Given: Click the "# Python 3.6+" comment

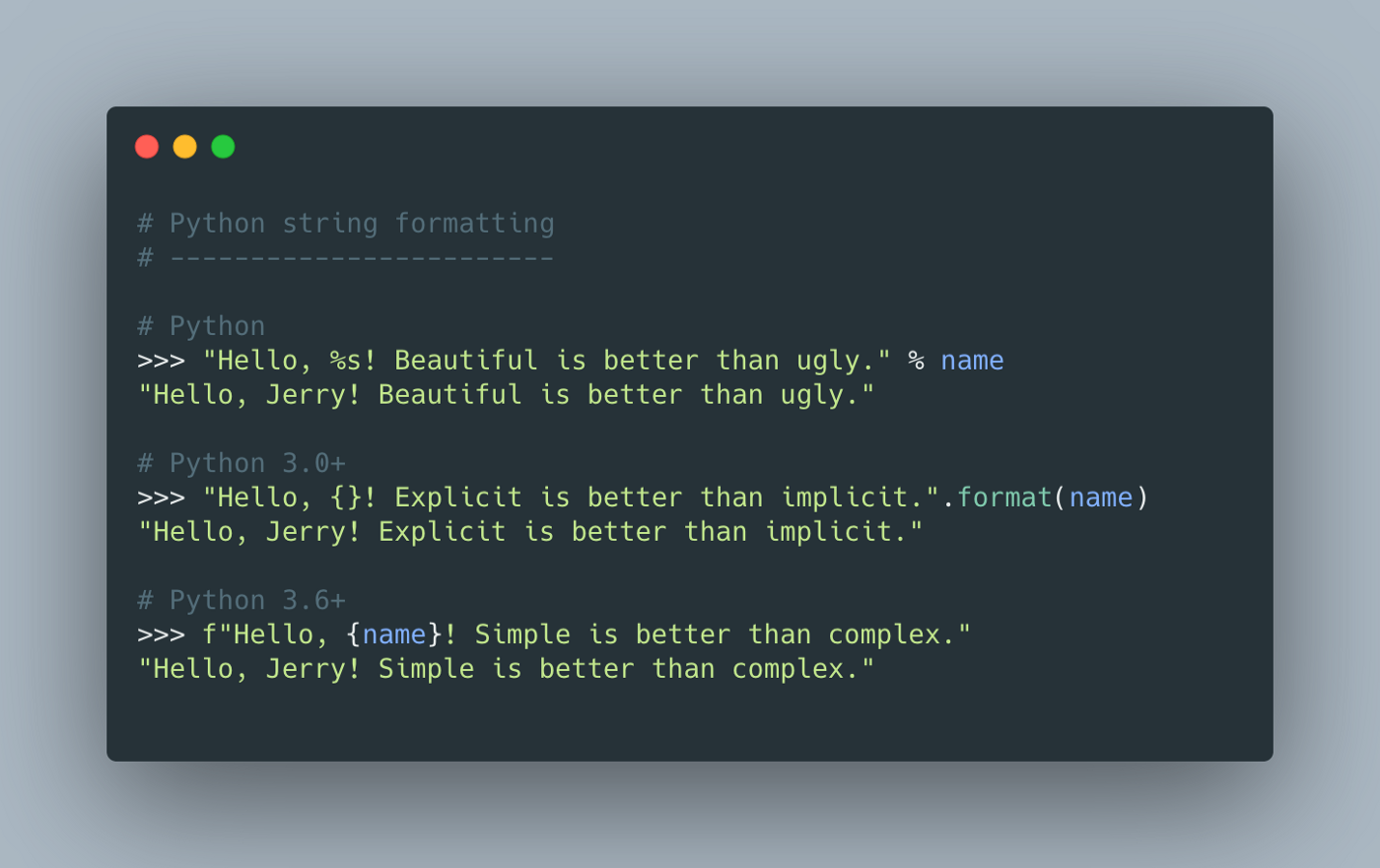Looking at the screenshot, I should 241,600.
